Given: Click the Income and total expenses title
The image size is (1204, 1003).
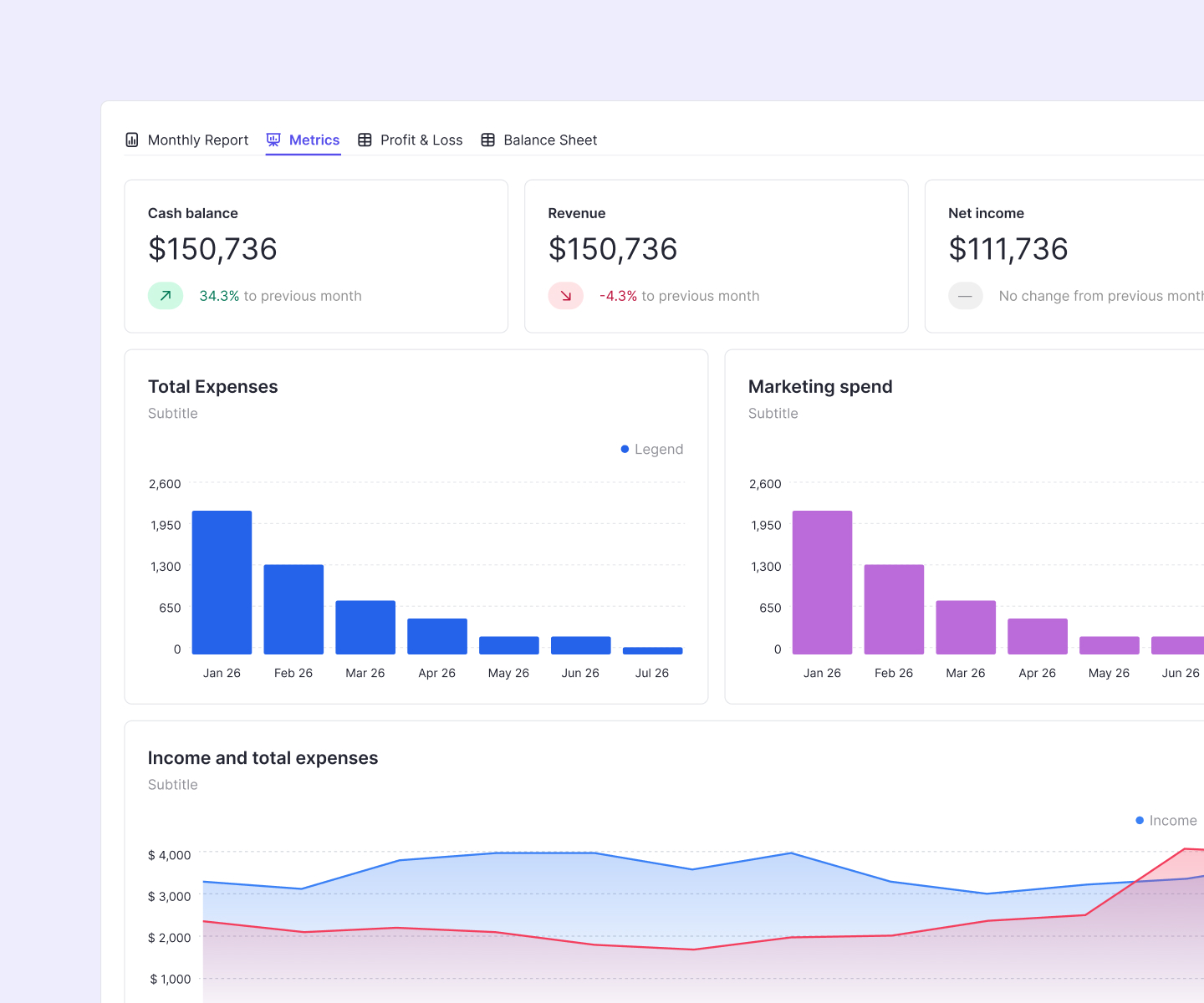Looking at the screenshot, I should point(263,758).
